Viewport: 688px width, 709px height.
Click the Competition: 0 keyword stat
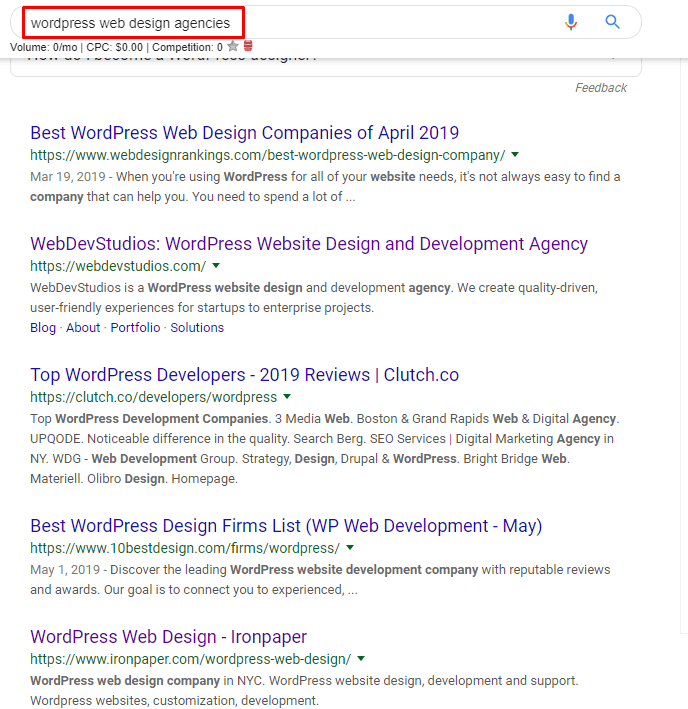187,47
